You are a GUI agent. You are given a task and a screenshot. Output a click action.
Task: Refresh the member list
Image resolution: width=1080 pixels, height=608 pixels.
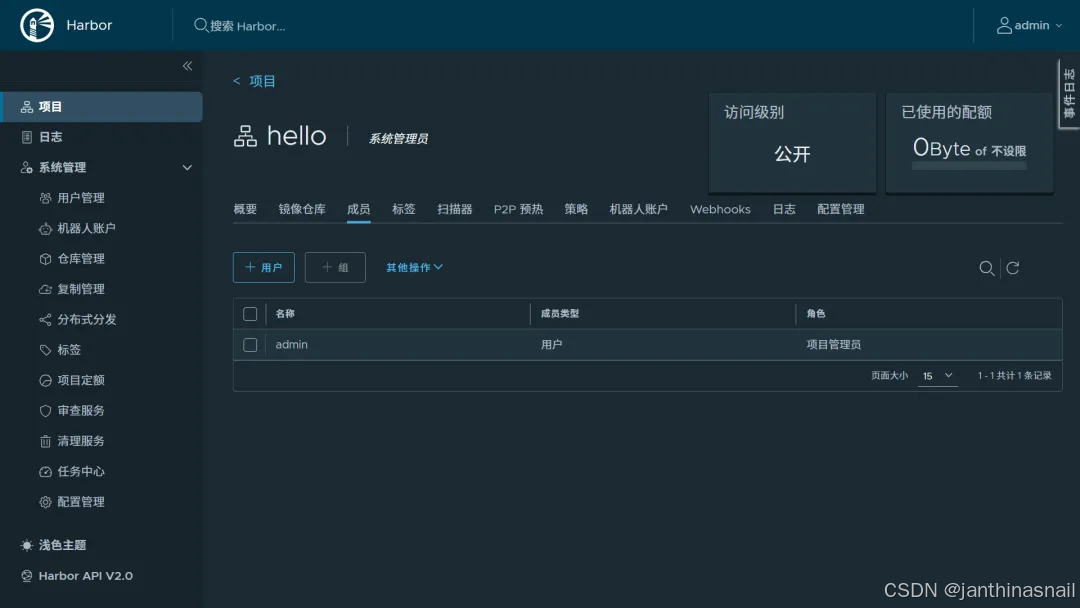(x=1012, y=268)
